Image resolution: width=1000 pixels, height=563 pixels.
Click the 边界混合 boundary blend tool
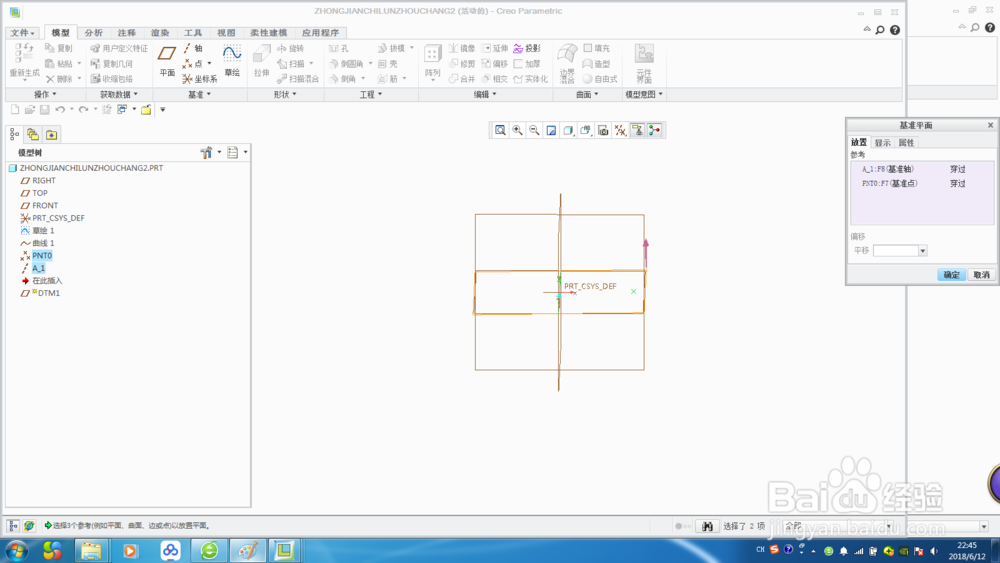[x=567, y=64]
